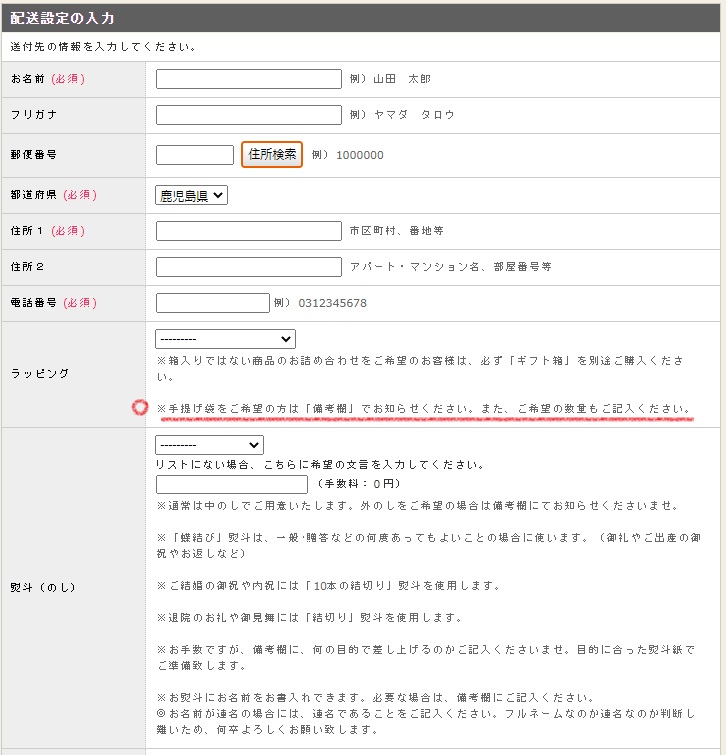Click the 住所1 address input field
The height and width of the screenshot is (755, 726).
point(248,231)
